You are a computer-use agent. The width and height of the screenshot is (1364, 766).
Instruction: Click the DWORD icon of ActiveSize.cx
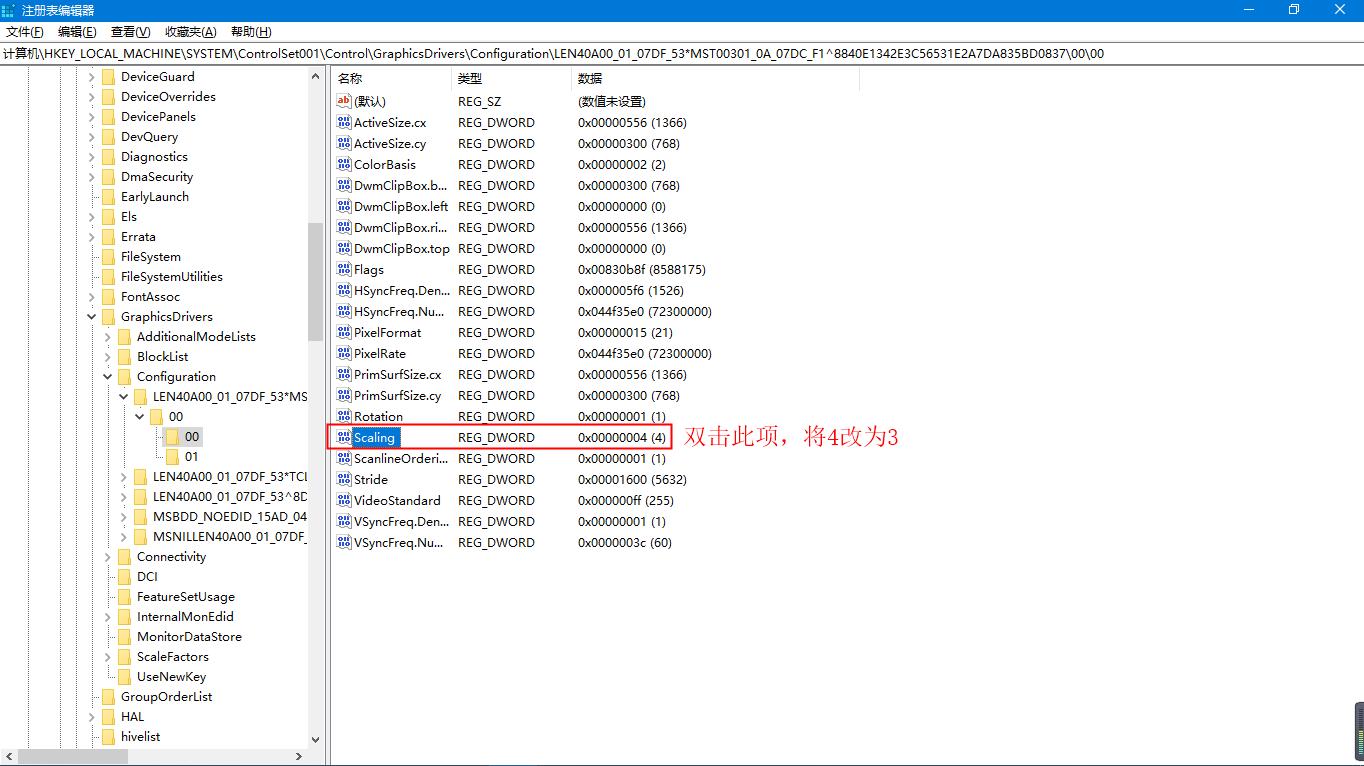tap(344, 122)
